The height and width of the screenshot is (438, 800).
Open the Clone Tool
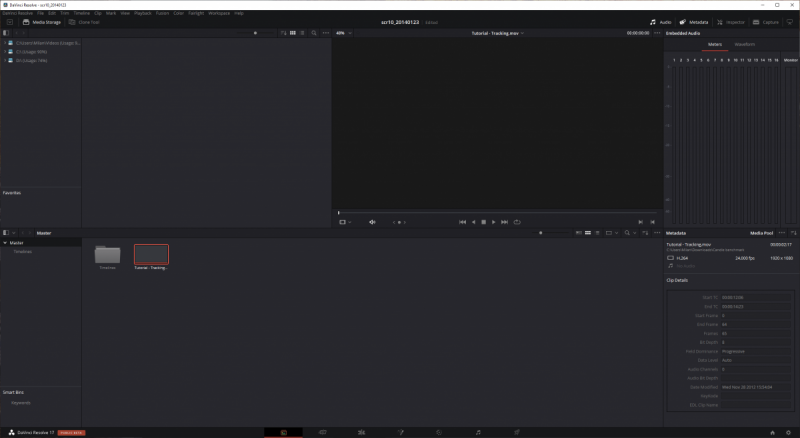pos(84,22)
